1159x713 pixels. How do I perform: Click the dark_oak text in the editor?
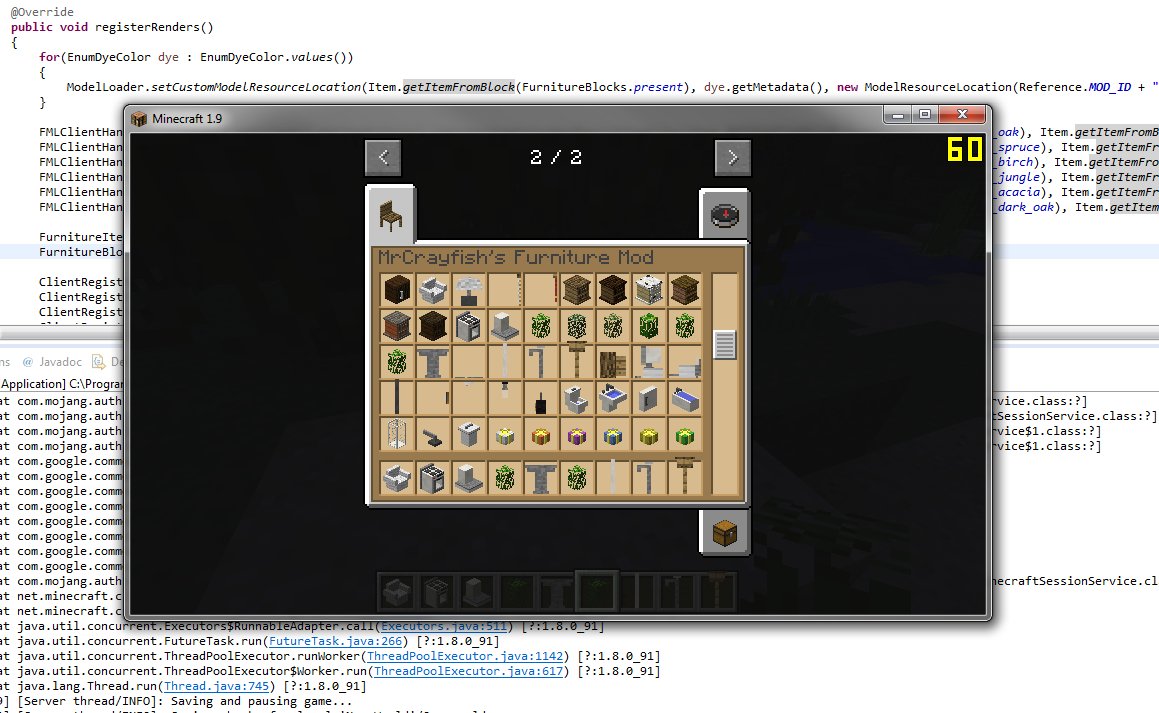click(1026, 207)
